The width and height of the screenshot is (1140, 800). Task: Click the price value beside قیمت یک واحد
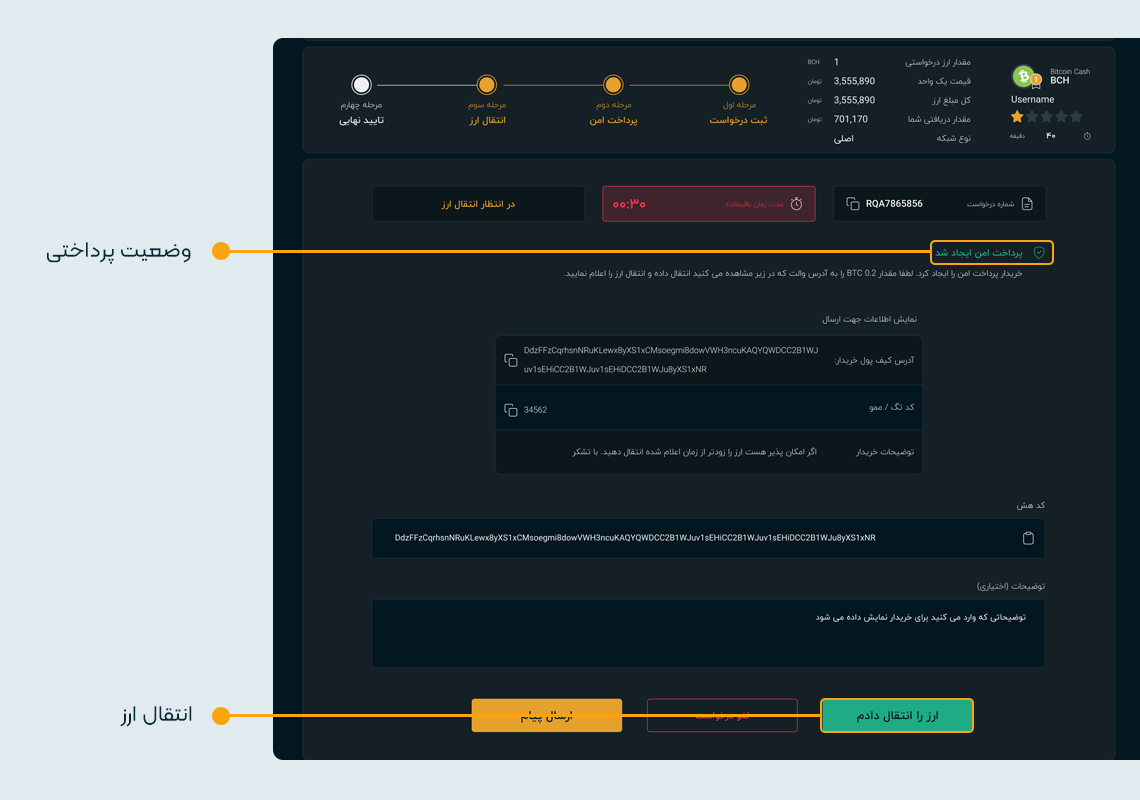[854, 81]
